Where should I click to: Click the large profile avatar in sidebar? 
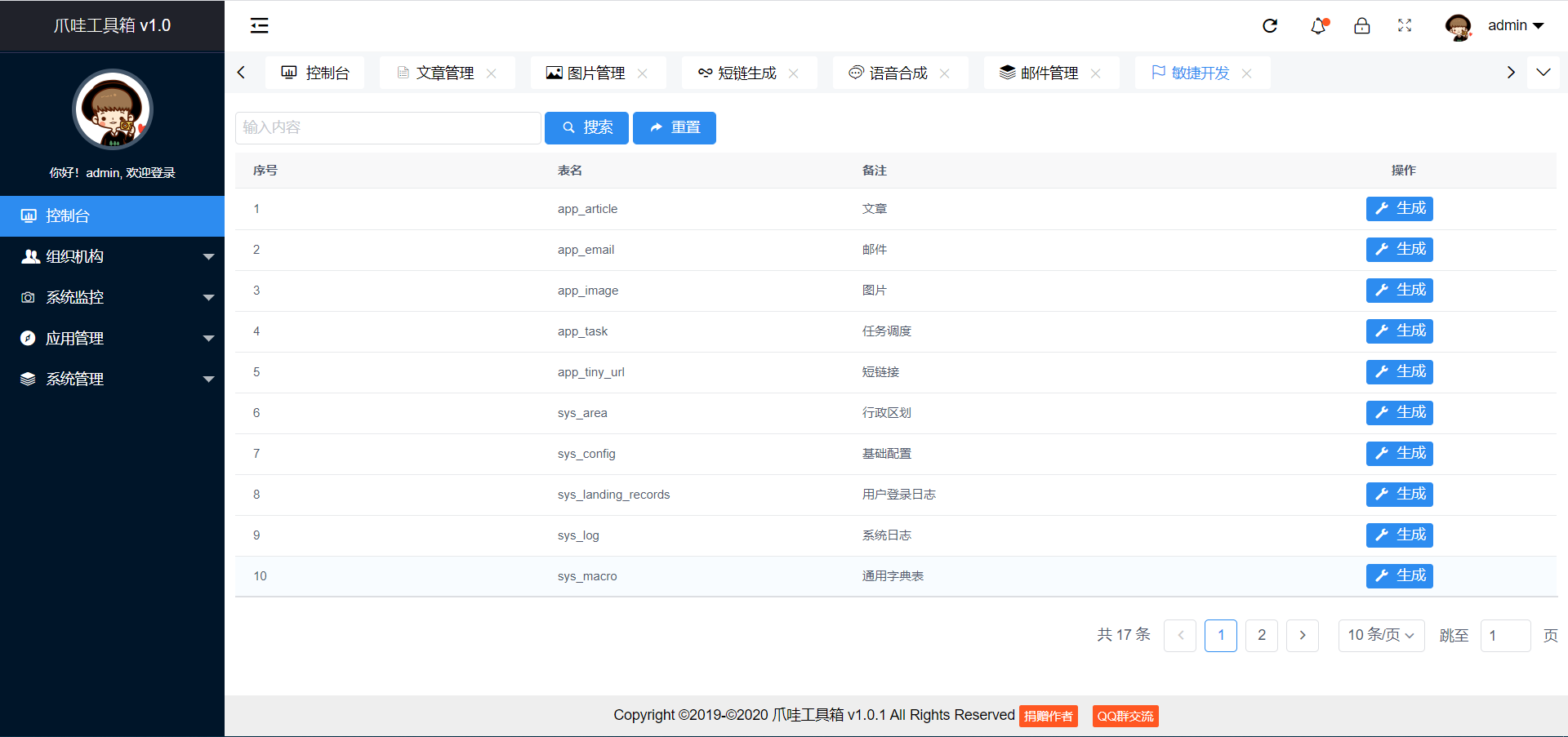[113, 109]
